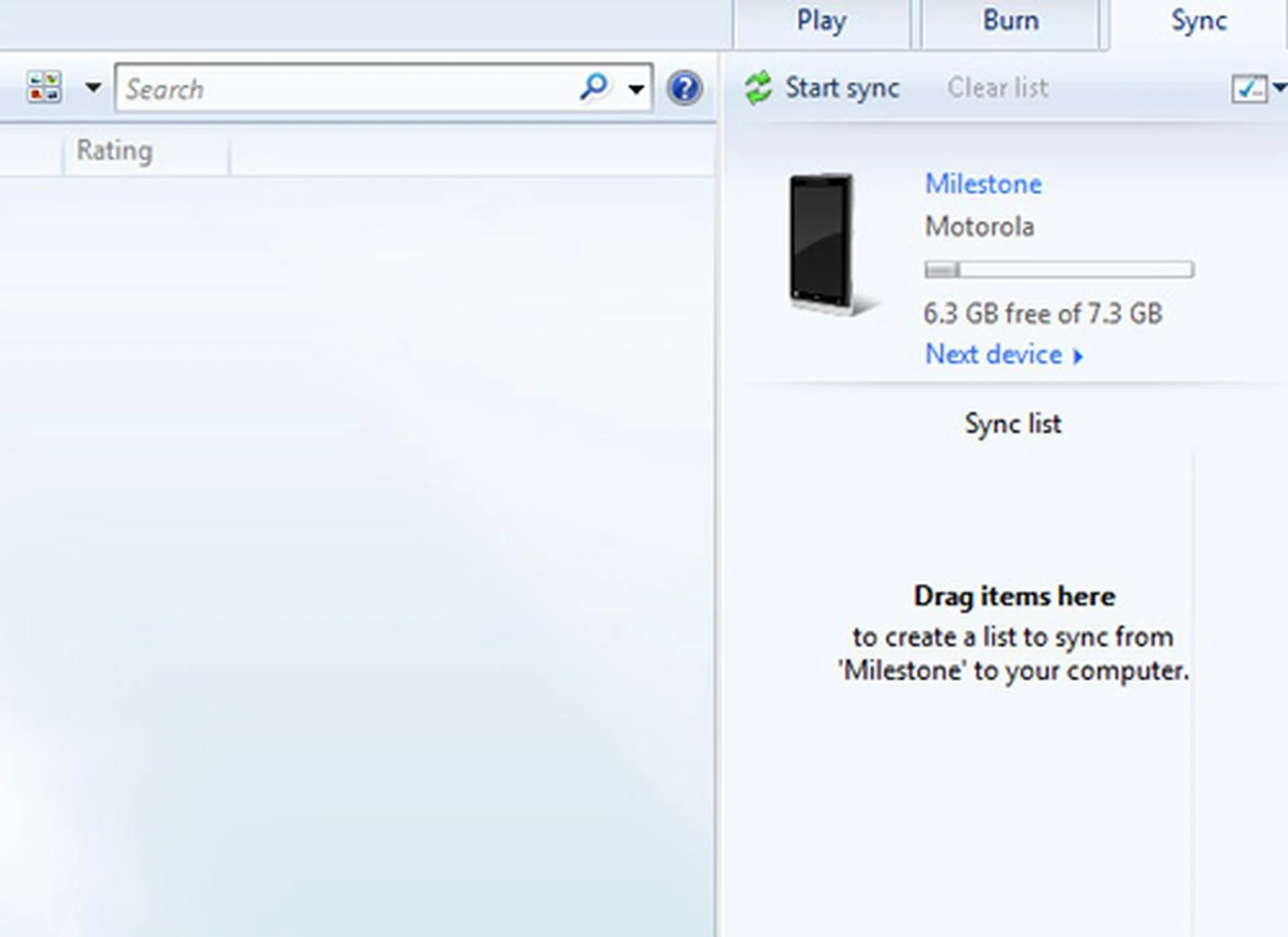Select the Motorola Milestone device thumbnail
This screenshot has width=1288, height=937.
click(x=820, y=241)
